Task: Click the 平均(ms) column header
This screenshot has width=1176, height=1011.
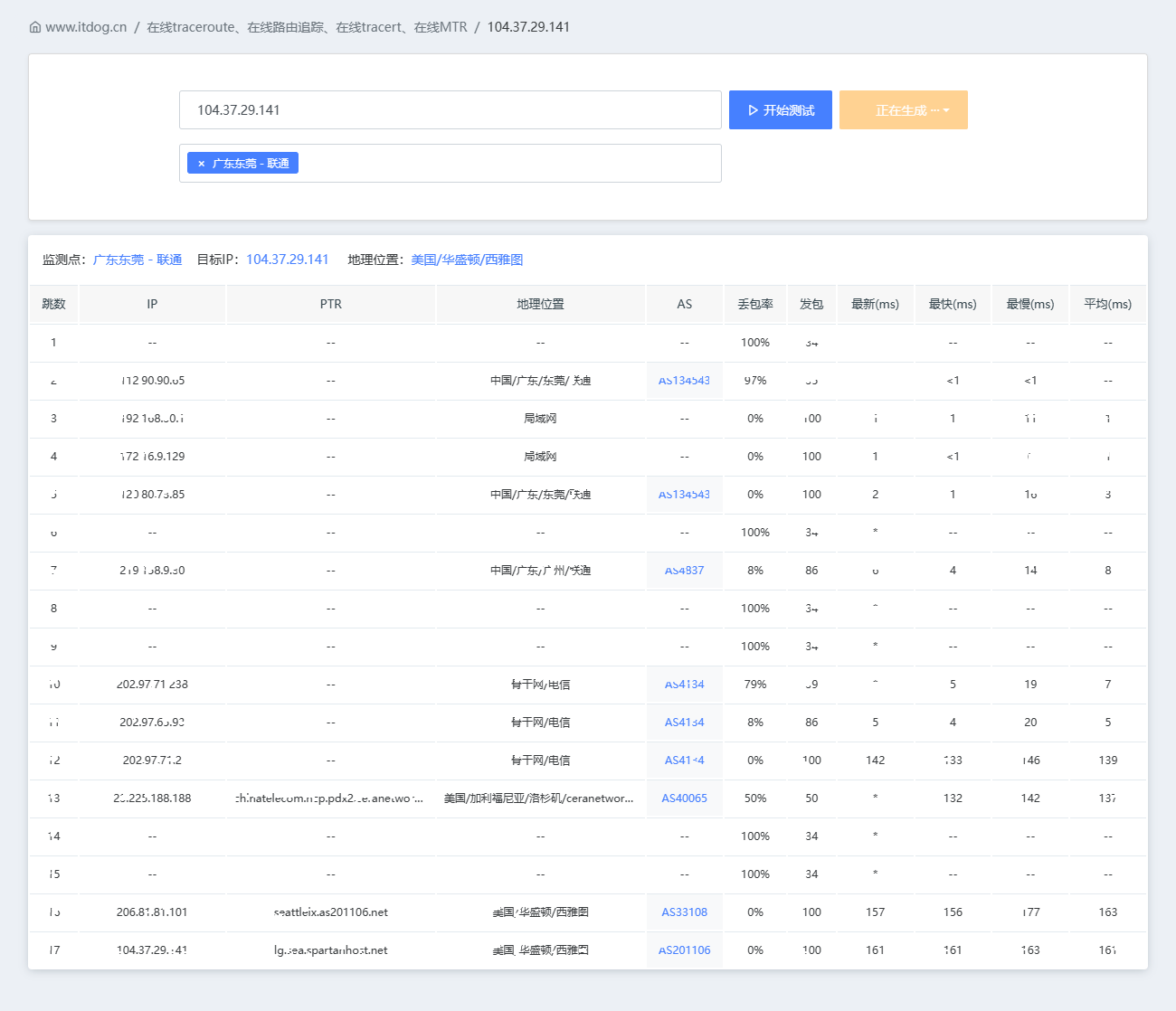Action: (1108, 305)
